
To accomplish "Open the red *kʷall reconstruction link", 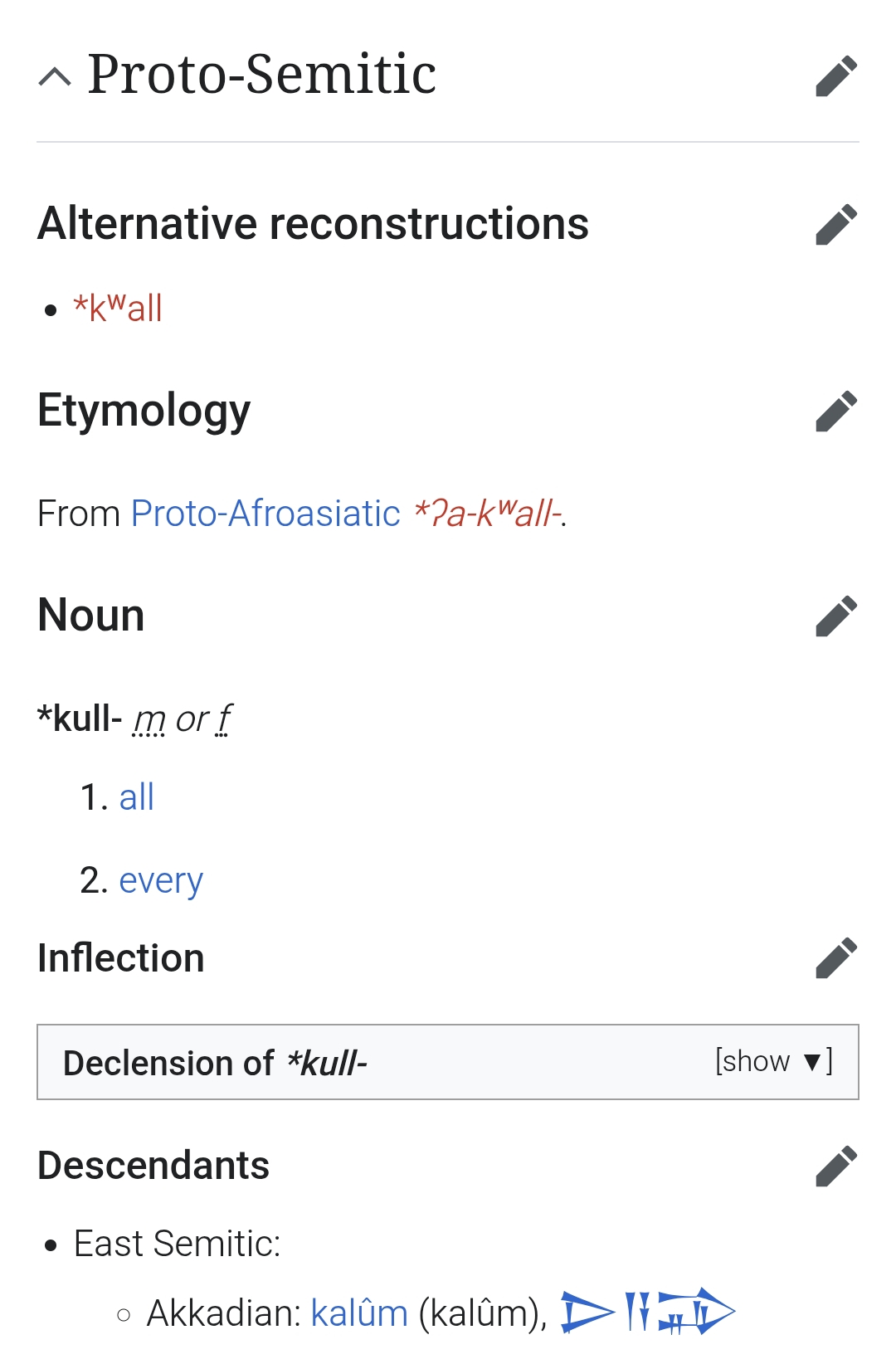I will 118,309.
